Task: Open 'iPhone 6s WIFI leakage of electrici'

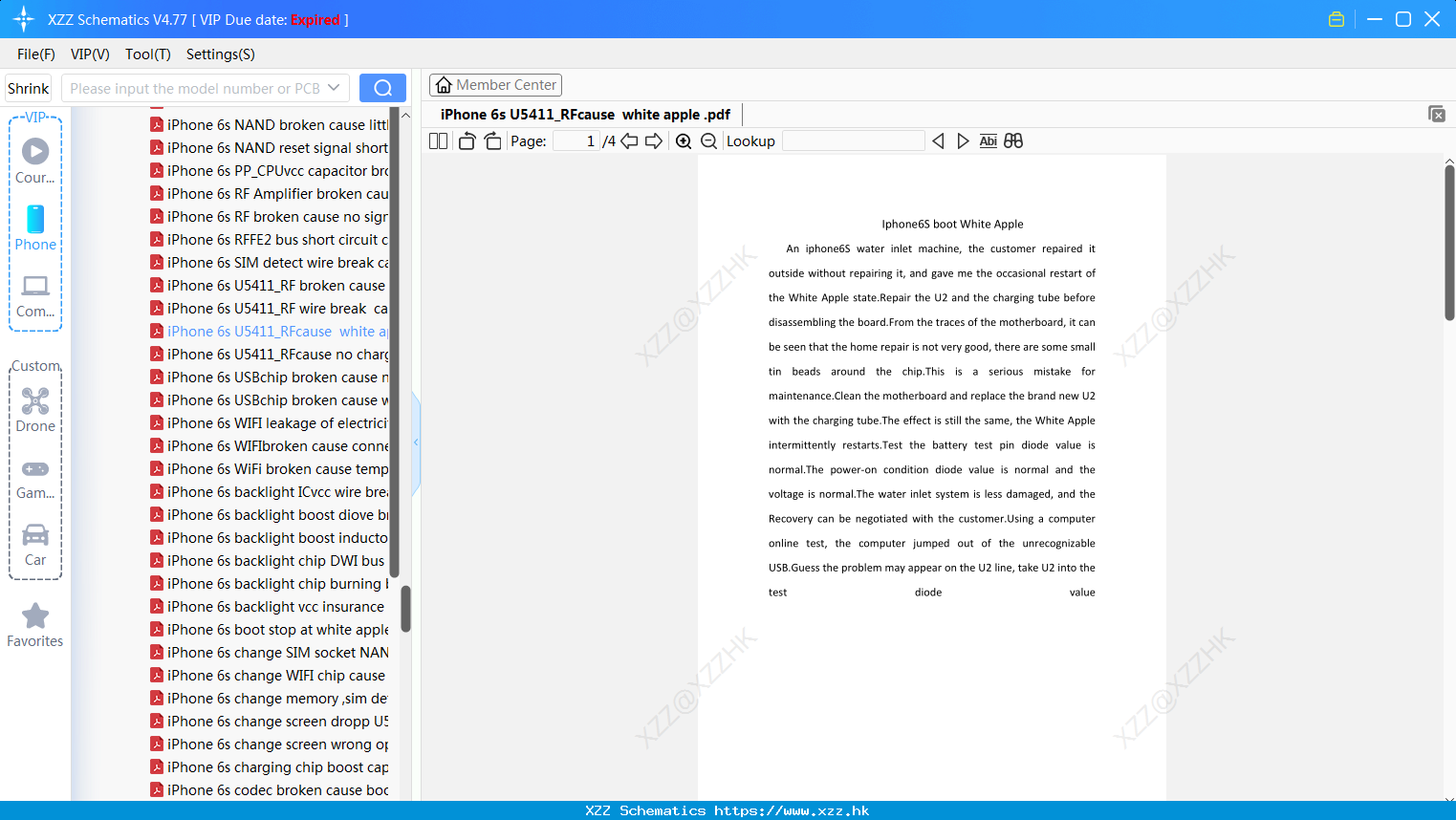Action: point(277,422)
